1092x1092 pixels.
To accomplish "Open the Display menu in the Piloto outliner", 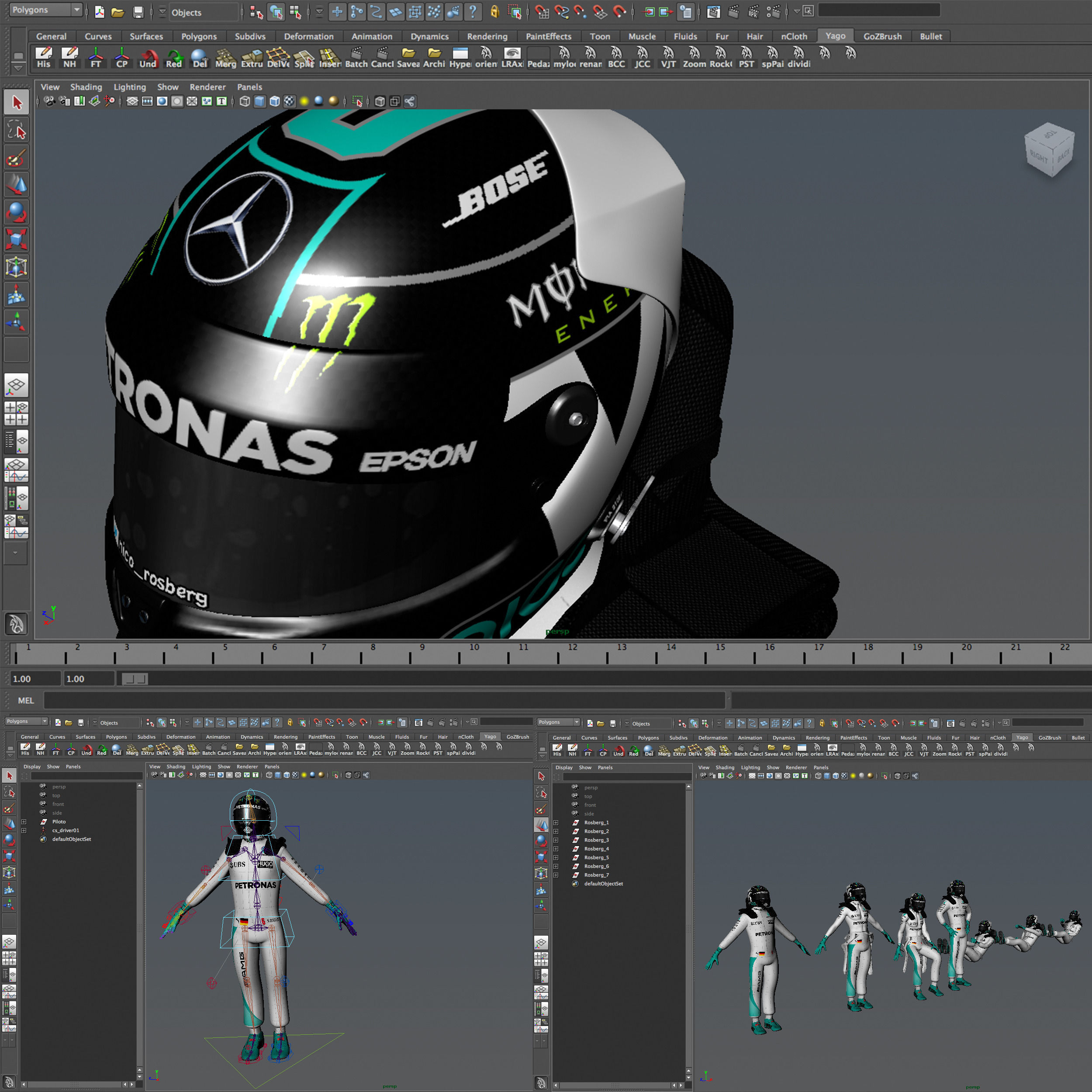I will [31, 767].
